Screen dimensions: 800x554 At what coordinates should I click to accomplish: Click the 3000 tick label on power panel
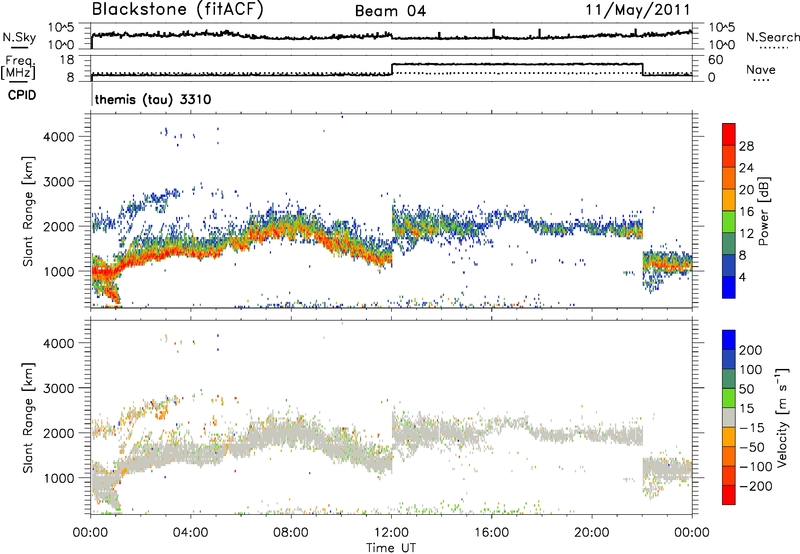[x=59, y=182]
